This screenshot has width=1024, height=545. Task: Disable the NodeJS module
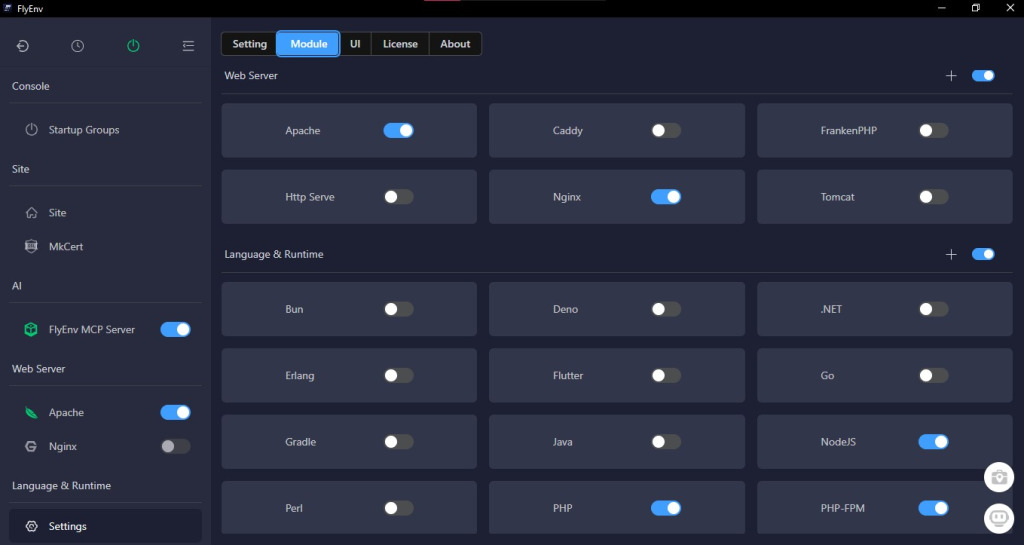933,442
